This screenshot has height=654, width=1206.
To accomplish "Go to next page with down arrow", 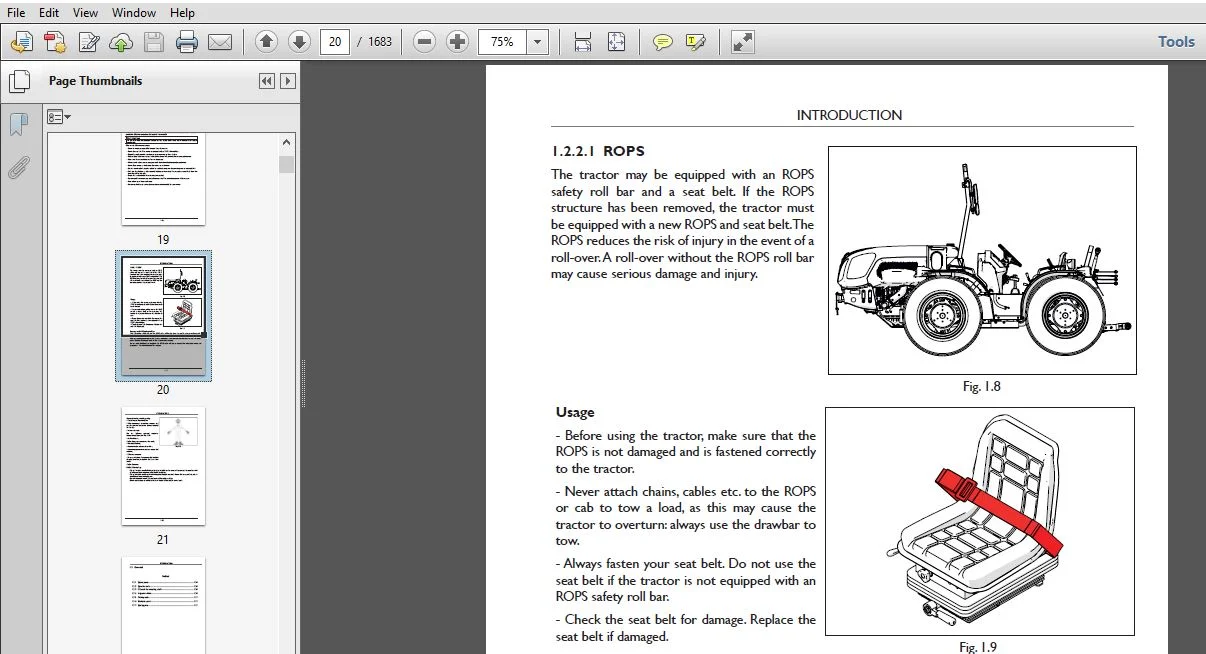I will [x=299, y=42].
